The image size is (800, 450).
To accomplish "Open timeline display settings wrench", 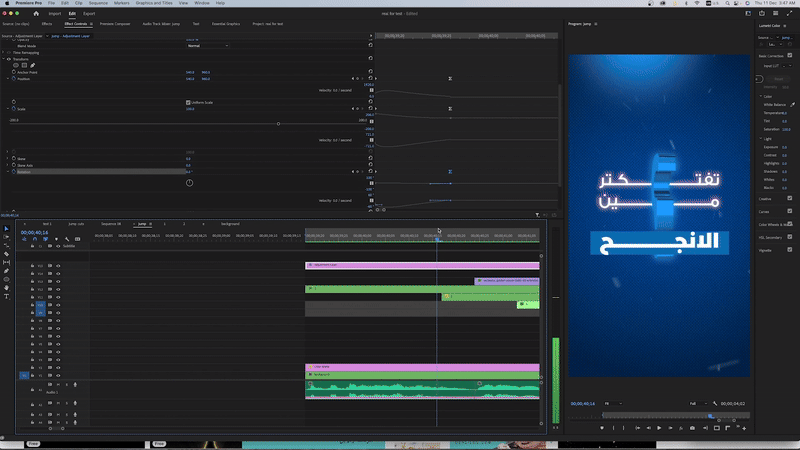I will click(67, 239).
